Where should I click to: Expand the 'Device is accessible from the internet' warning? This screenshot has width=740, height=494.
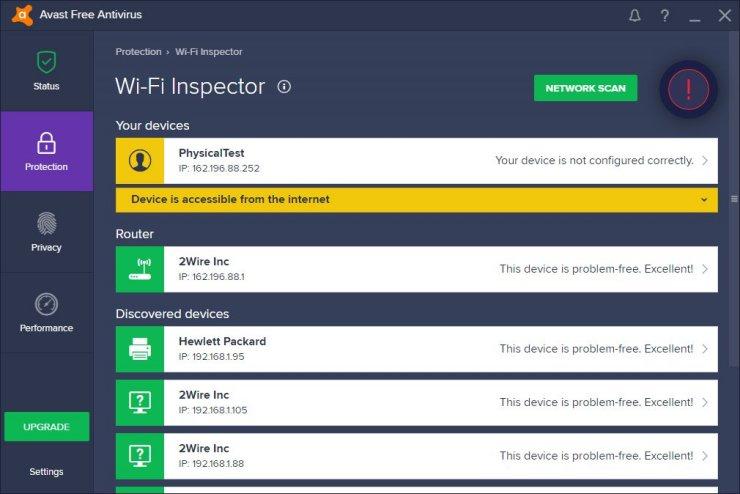[x=704, y=200]
